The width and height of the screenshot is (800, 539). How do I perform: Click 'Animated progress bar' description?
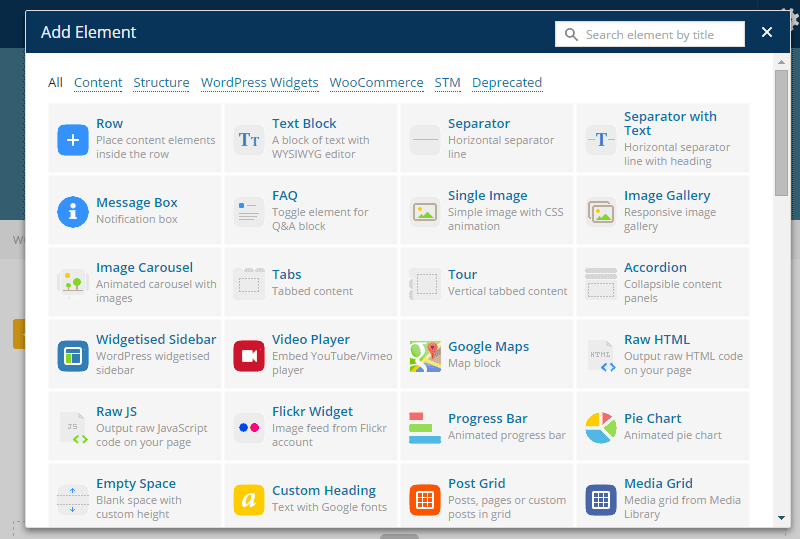coord(507,435)
